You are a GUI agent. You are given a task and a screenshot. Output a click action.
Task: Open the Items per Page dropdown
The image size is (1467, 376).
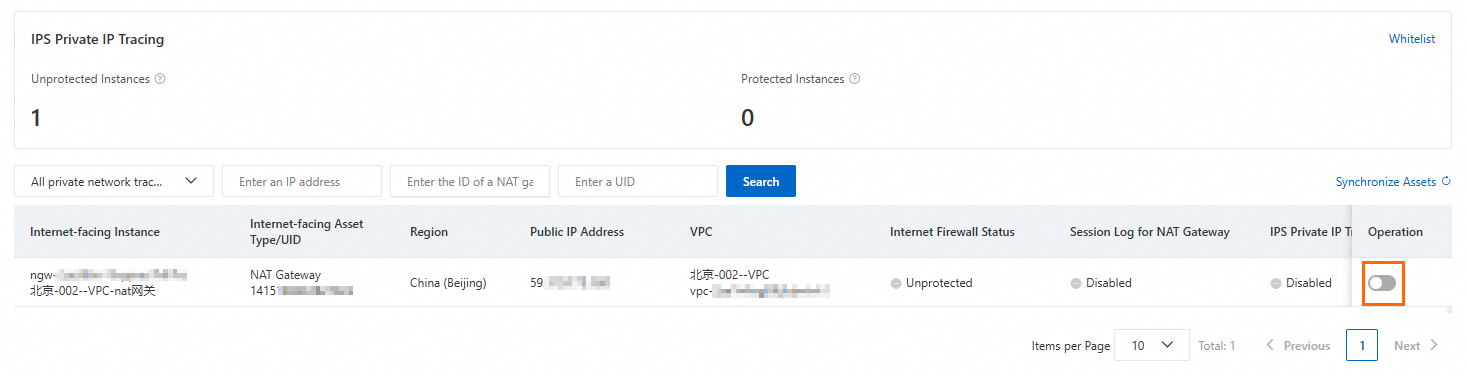click(x=1151, y=345)
